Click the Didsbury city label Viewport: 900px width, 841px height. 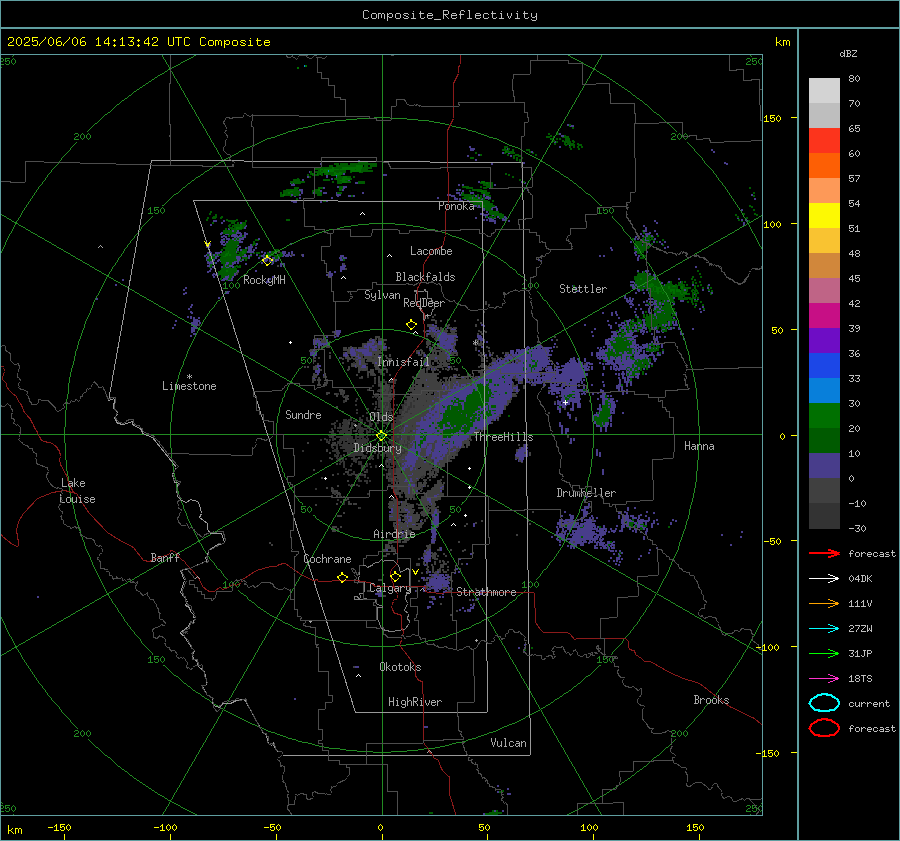click(x=377, y=448)
